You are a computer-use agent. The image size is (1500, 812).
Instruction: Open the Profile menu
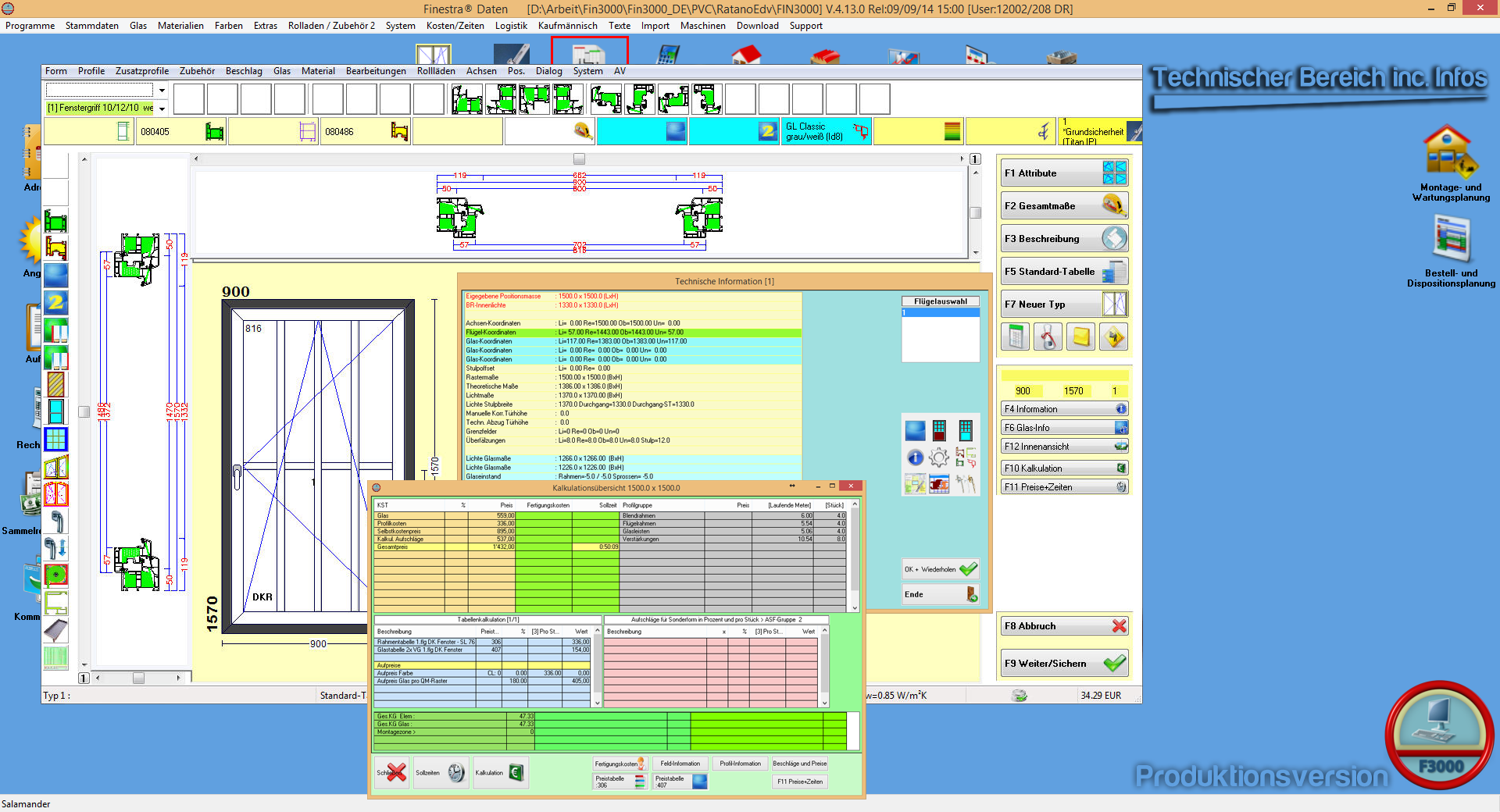click(x=91, y=71)
